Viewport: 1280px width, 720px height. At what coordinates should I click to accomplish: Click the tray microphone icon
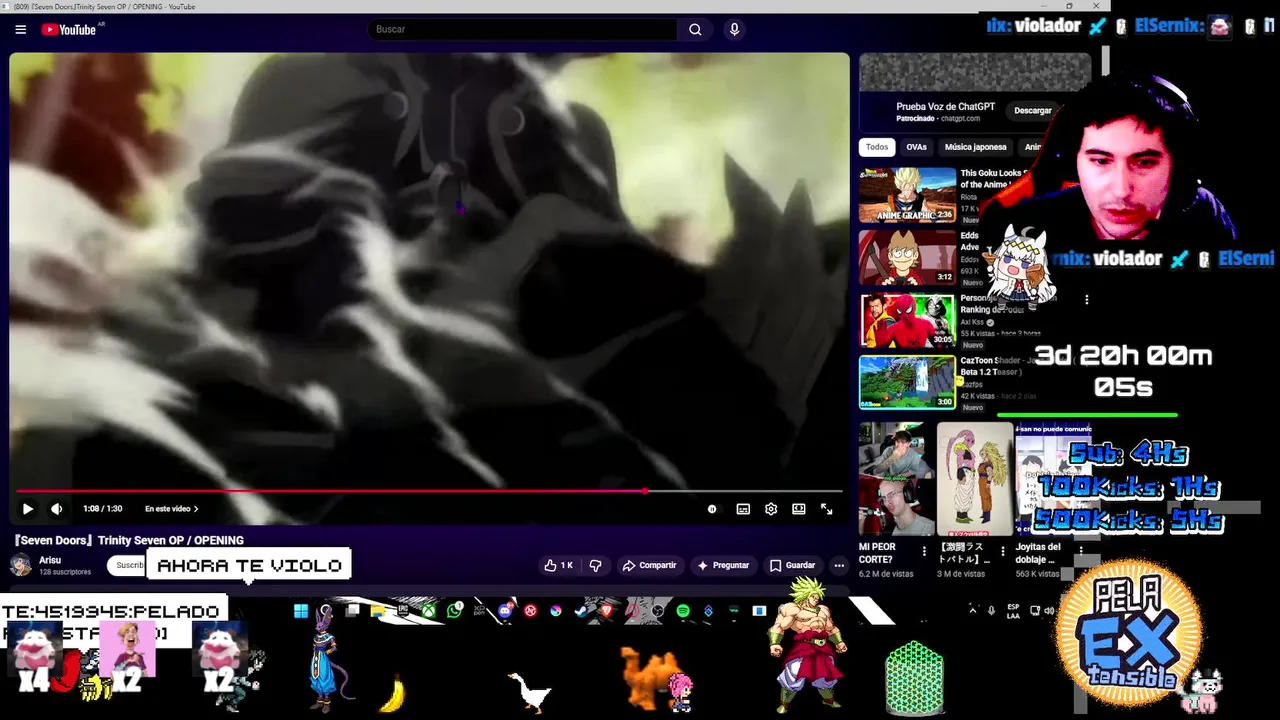coord(991,610)
